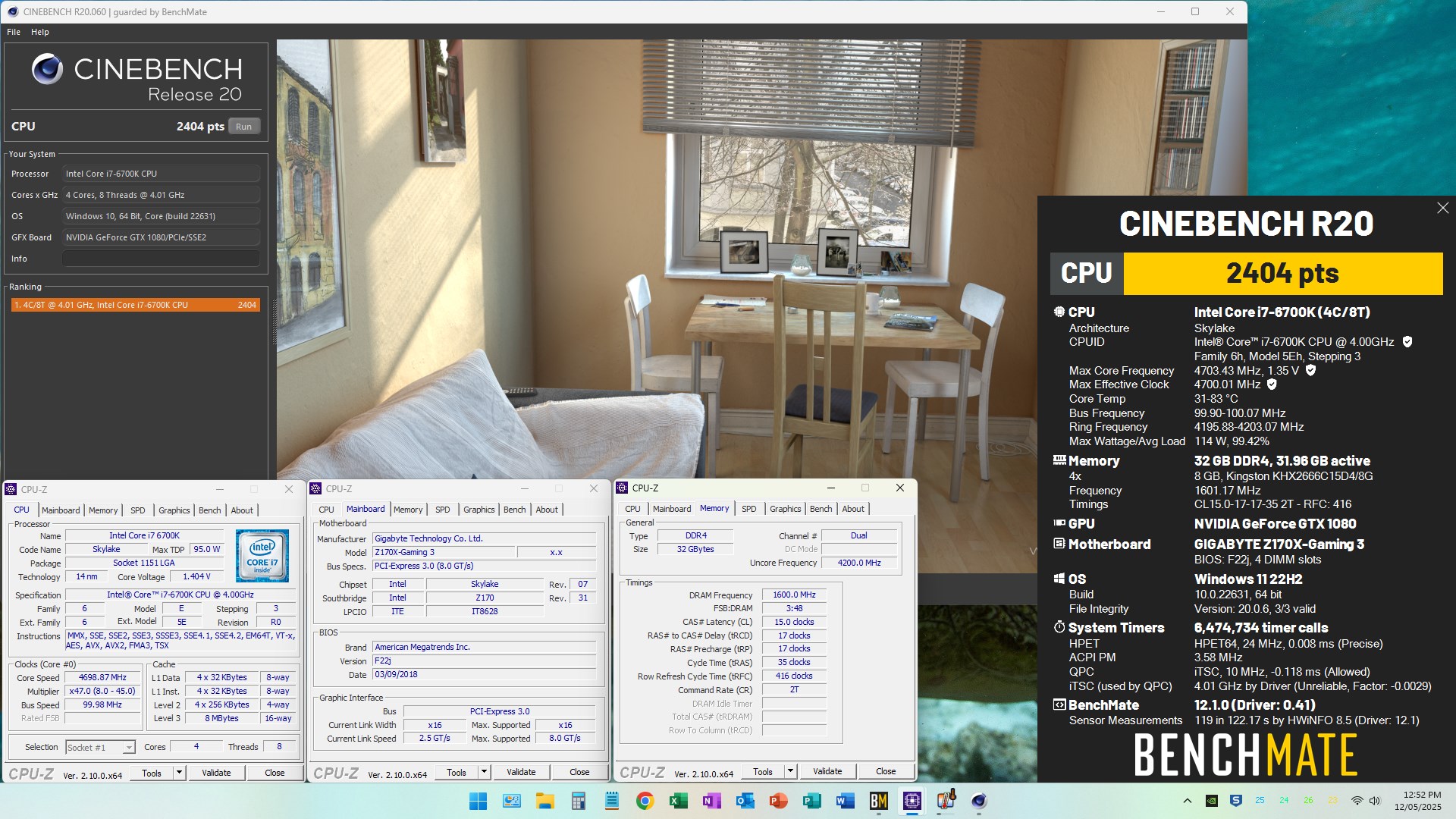Open Excel from taskbar
Screen dimensions: 1456x819
[x=678, y=801]
